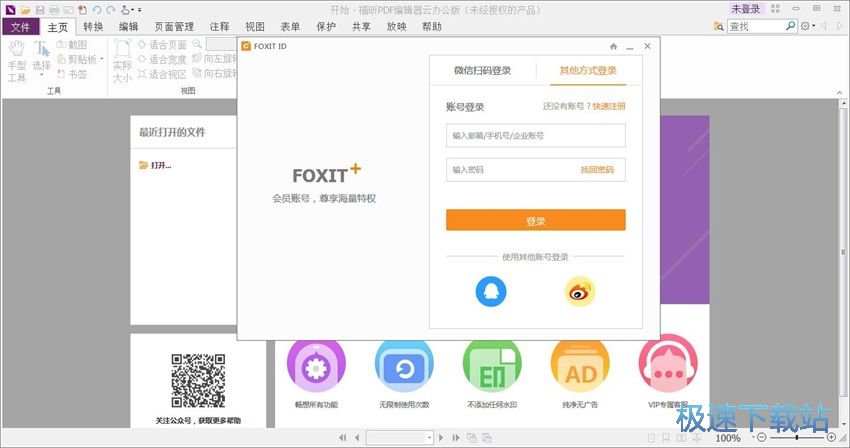The image size is (850, 448).
Task: Switch to the 保护 ribbon tab
Action: click(326, 27)
